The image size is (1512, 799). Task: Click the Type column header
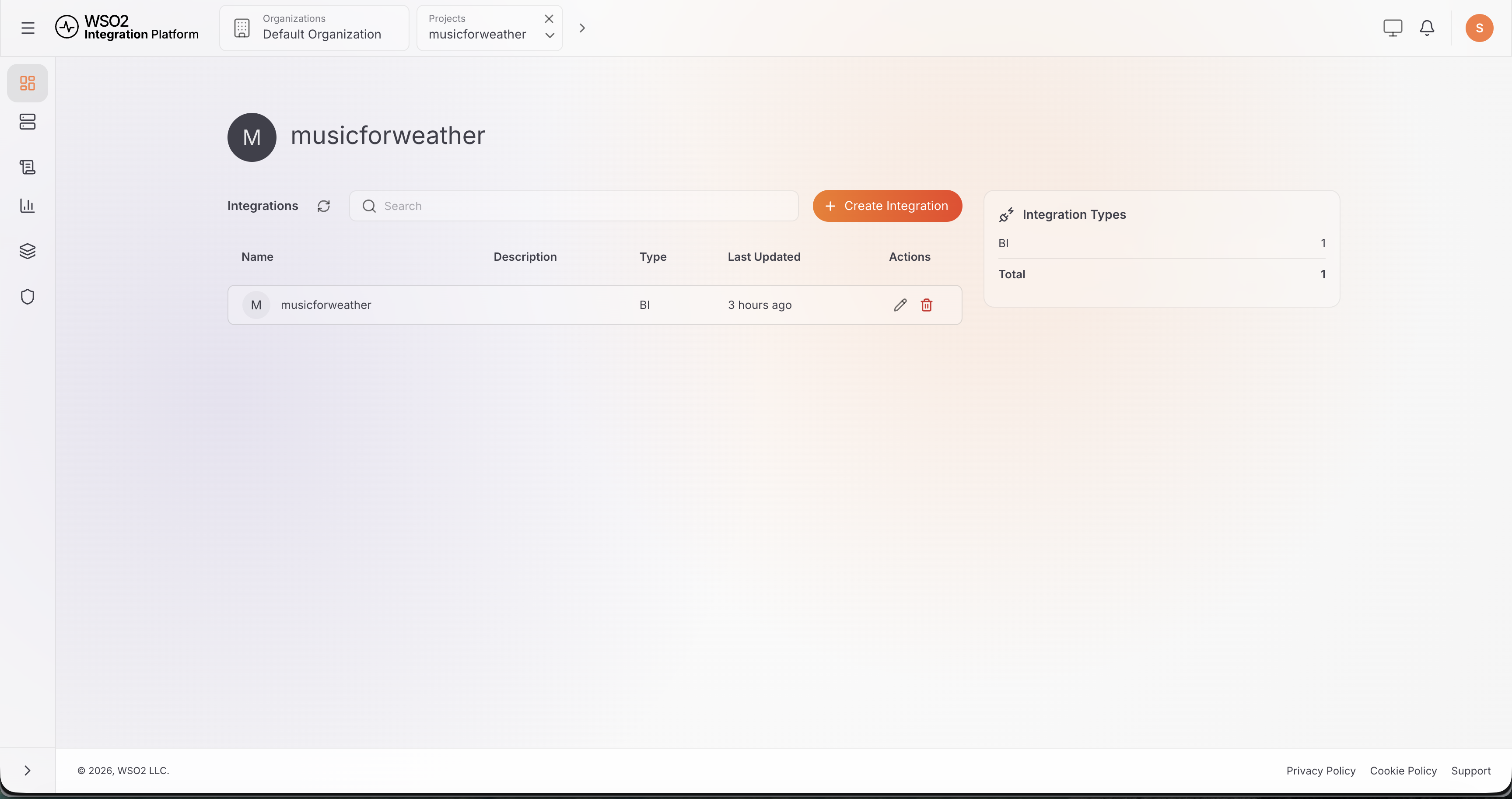pyautogui.click(x=653, y=256)
